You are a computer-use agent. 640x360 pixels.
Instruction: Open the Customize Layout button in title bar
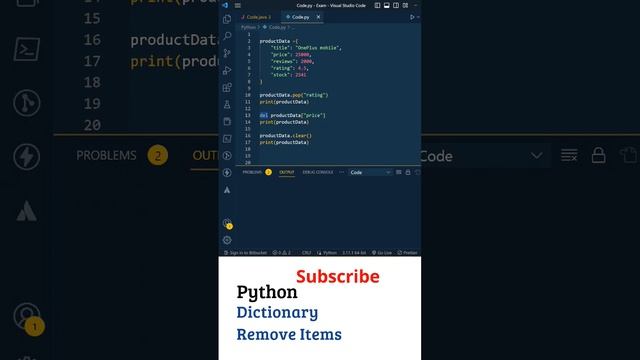point(405,5)
